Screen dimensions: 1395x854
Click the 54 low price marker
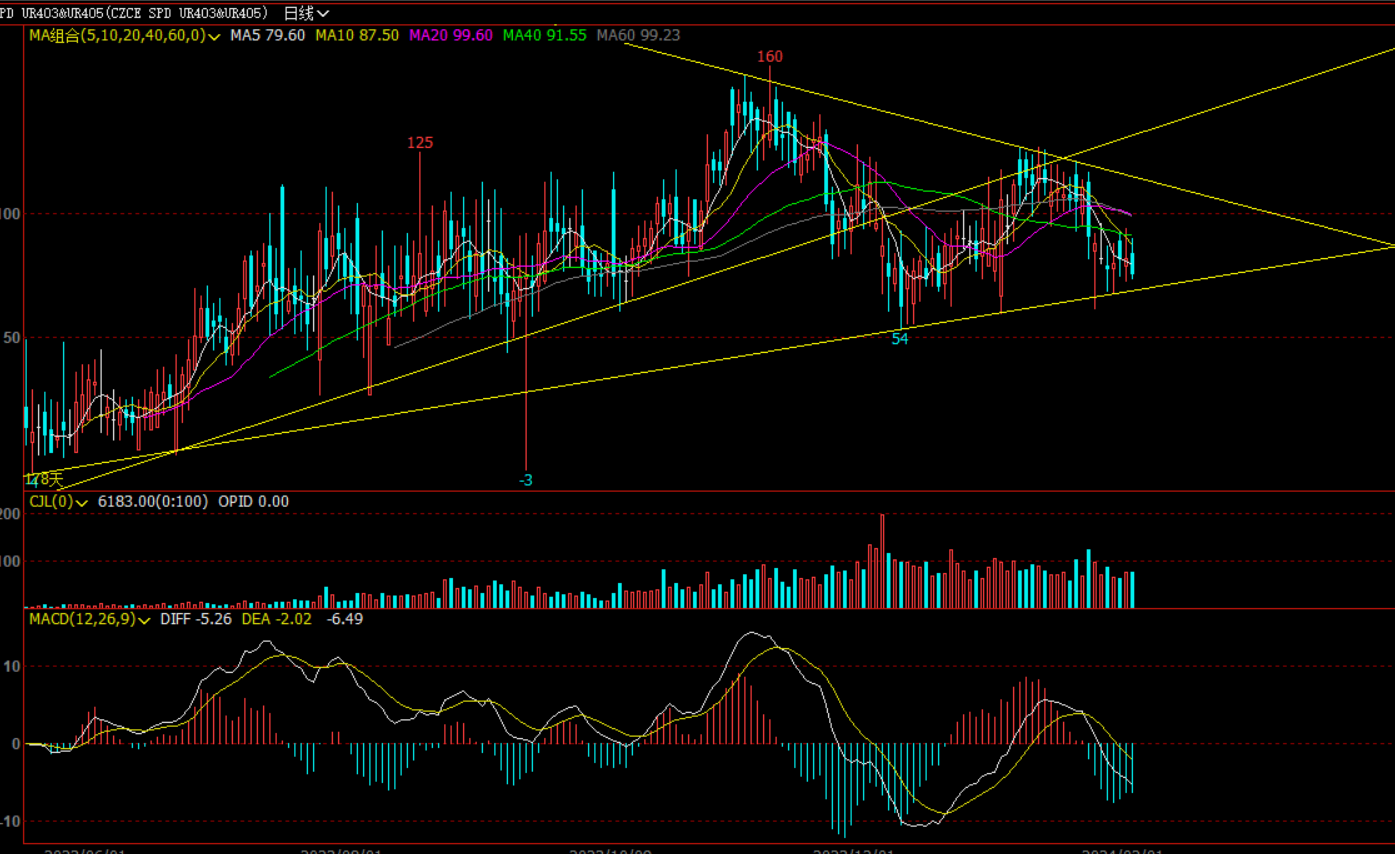[900, 339]
